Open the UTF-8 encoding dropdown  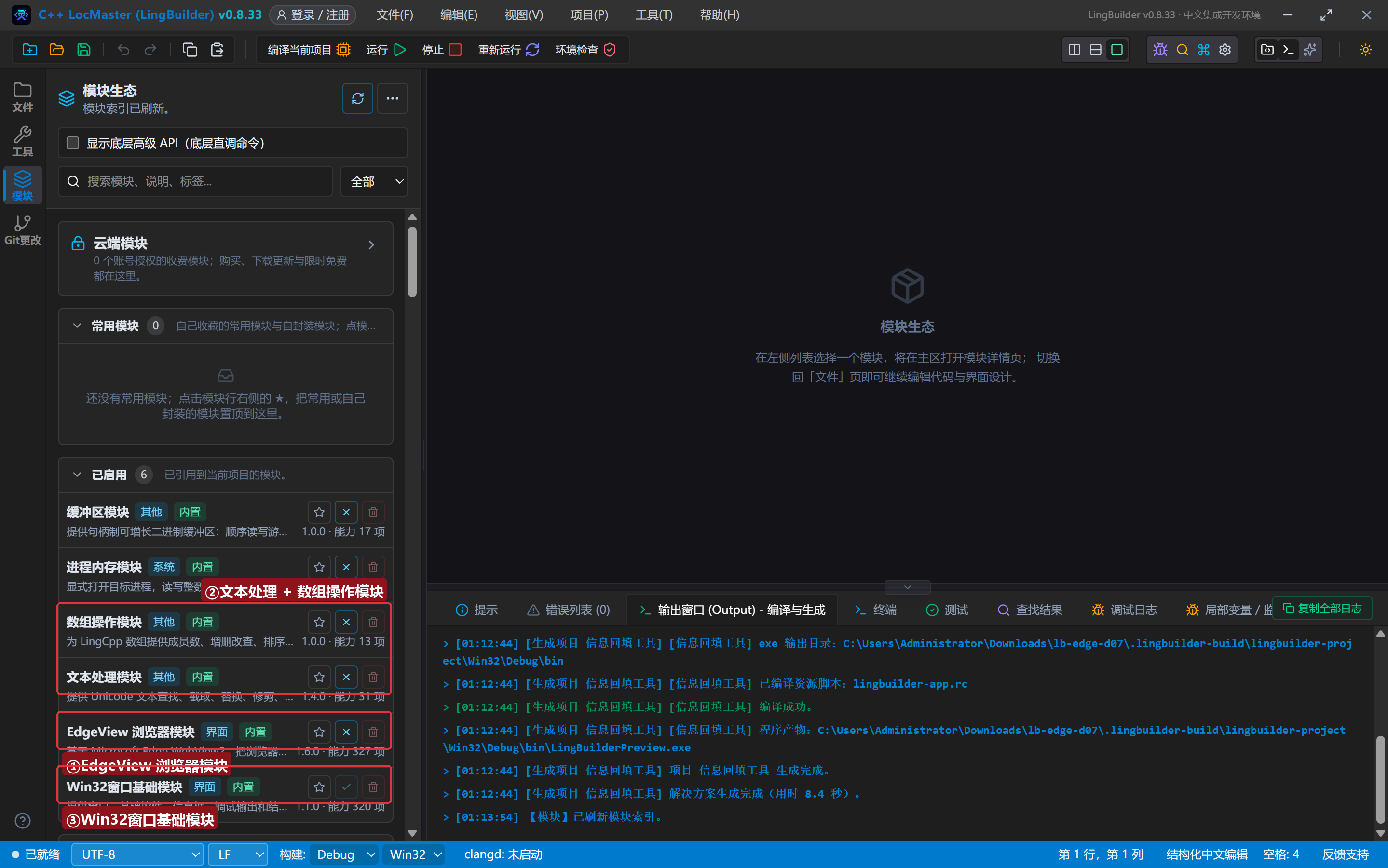click(138, 855)
